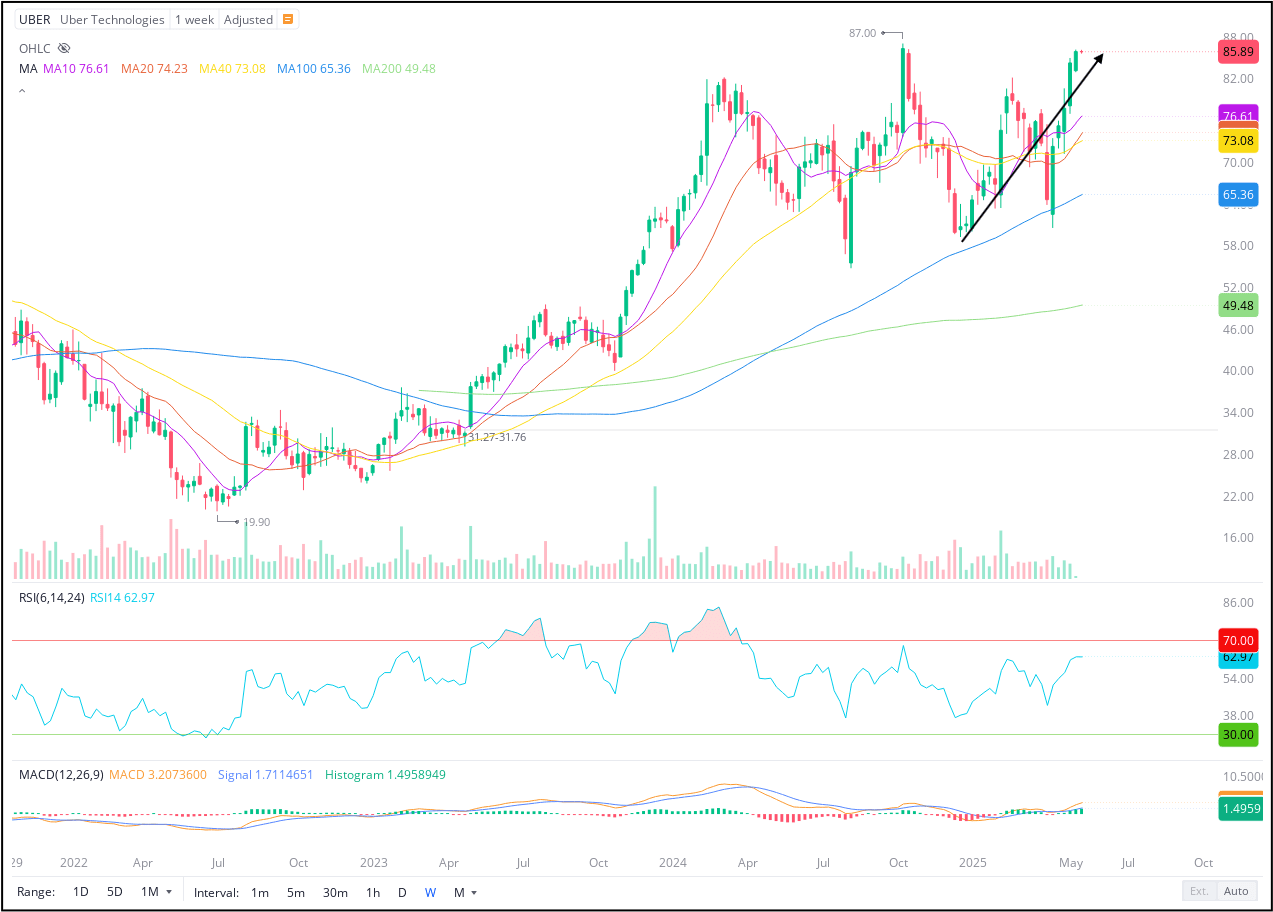Click the 70.00 RSI overbought level marker
1273x912 pixels.
pos(1238,640)
